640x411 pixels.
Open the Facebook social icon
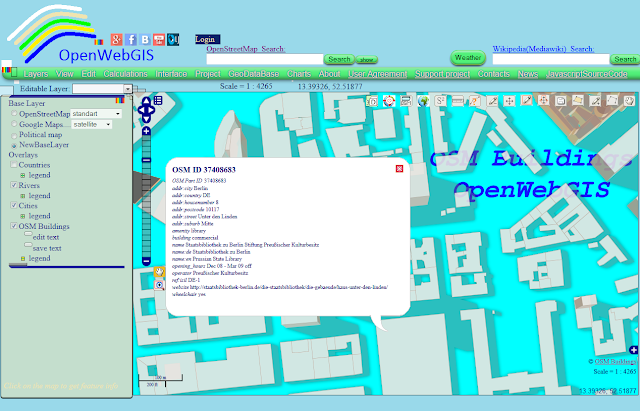tap(131, 40)
